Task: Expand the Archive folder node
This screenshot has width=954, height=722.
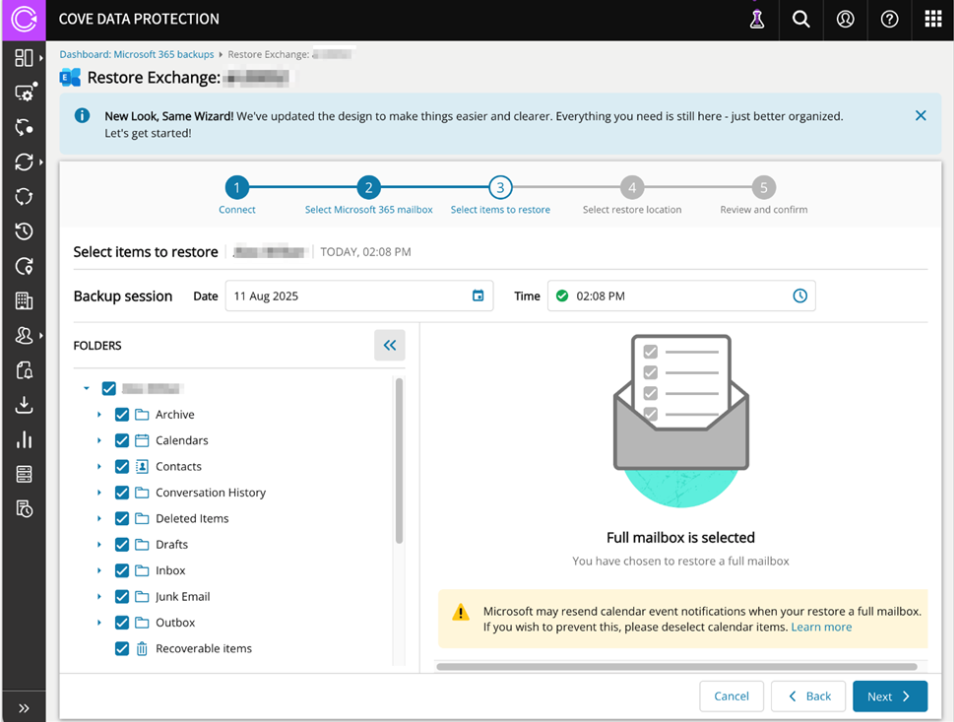Action: (99, 414)
